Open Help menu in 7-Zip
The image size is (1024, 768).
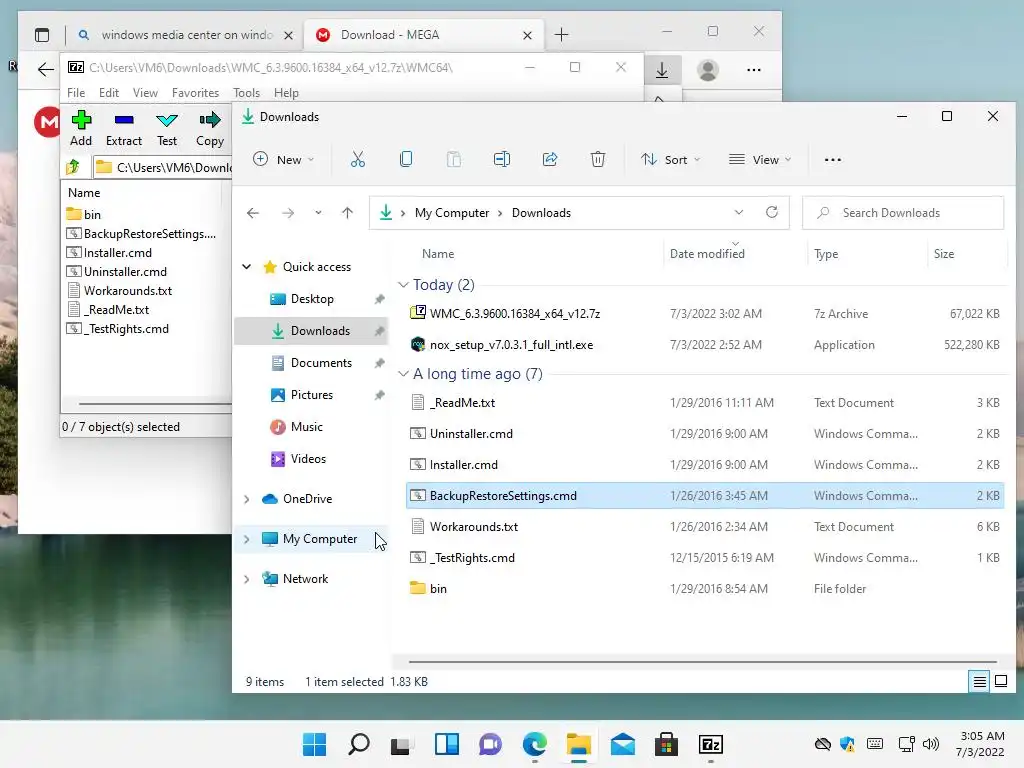286,93
